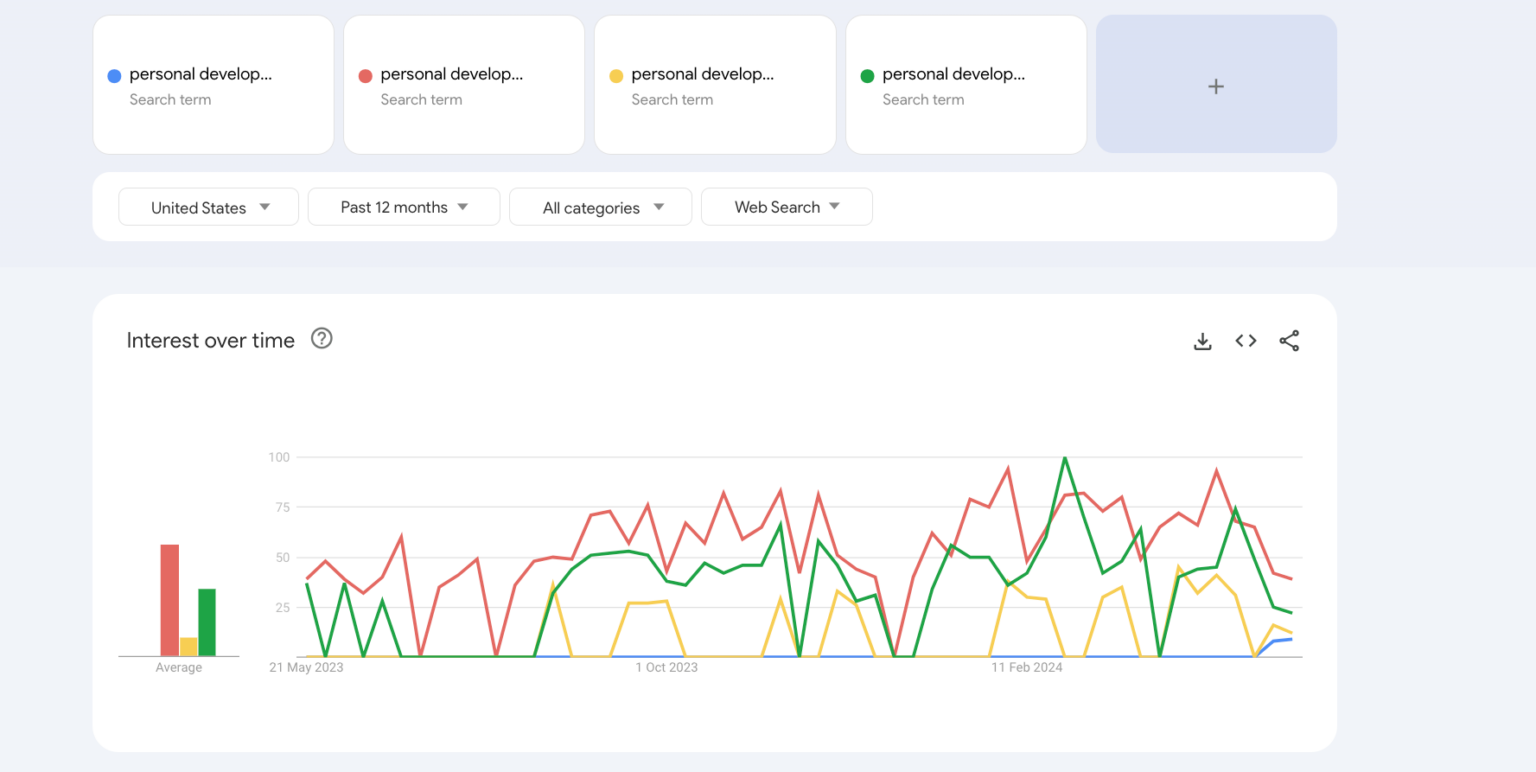Click the green average bar
This screenshot has height=772, width=1536.
click(207, 622)
